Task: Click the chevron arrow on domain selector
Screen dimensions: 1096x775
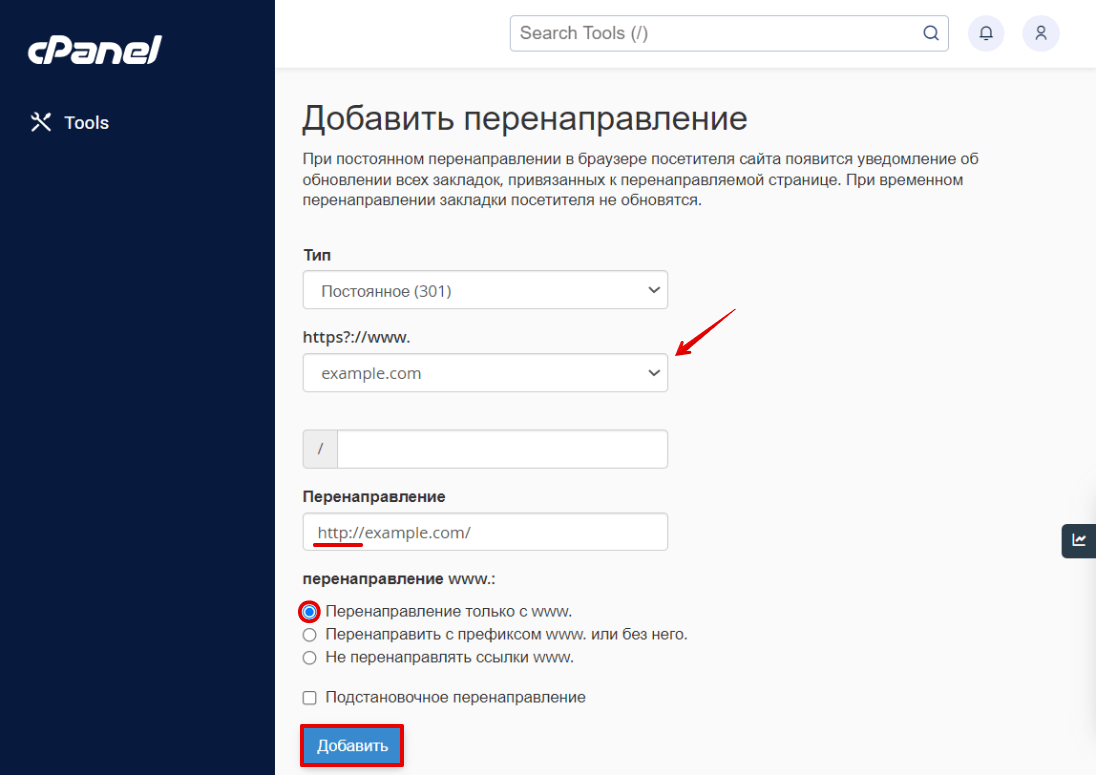Action: coord(654,373)
